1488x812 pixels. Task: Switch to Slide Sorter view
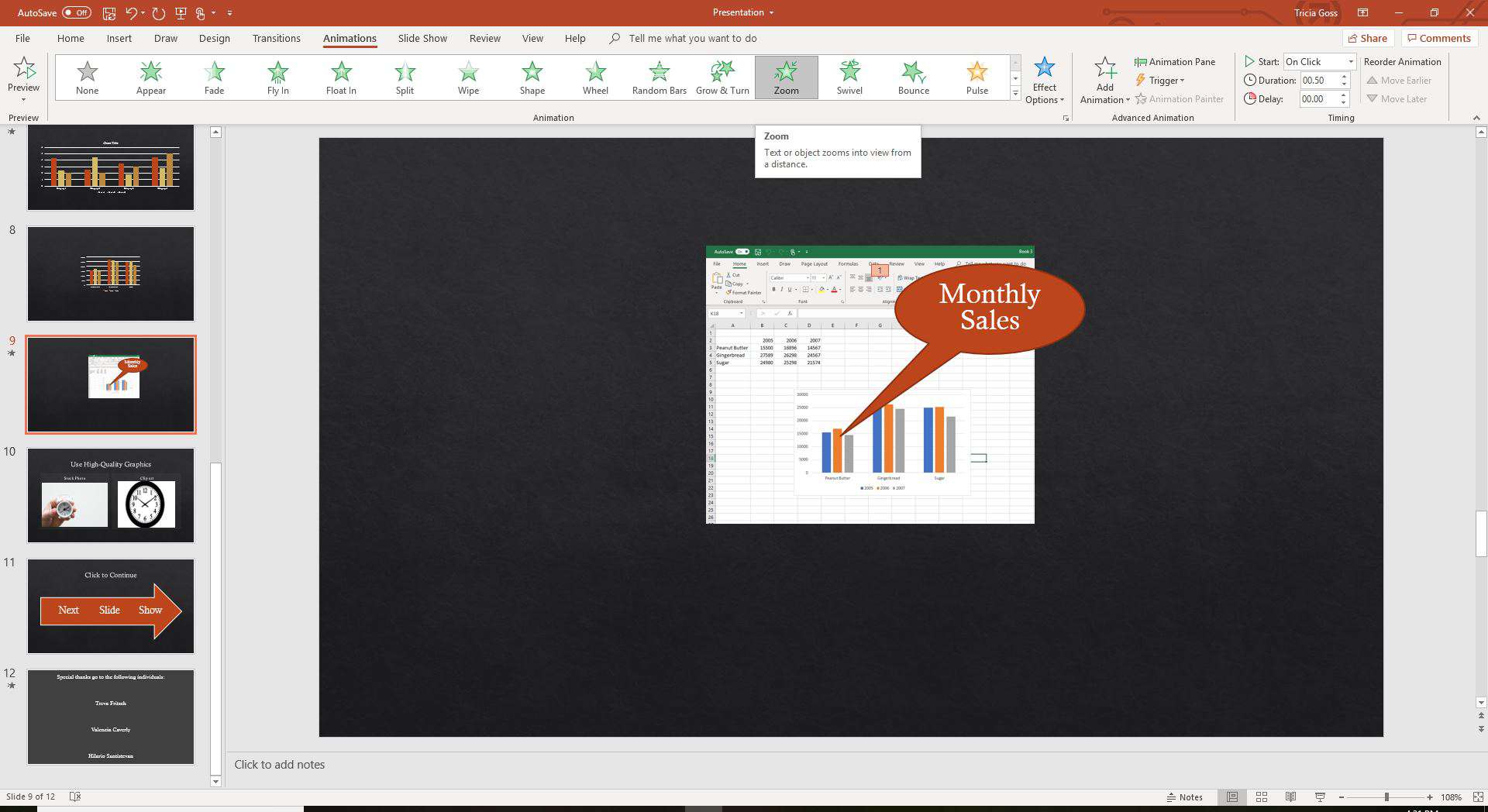(x=1262, y=797)
